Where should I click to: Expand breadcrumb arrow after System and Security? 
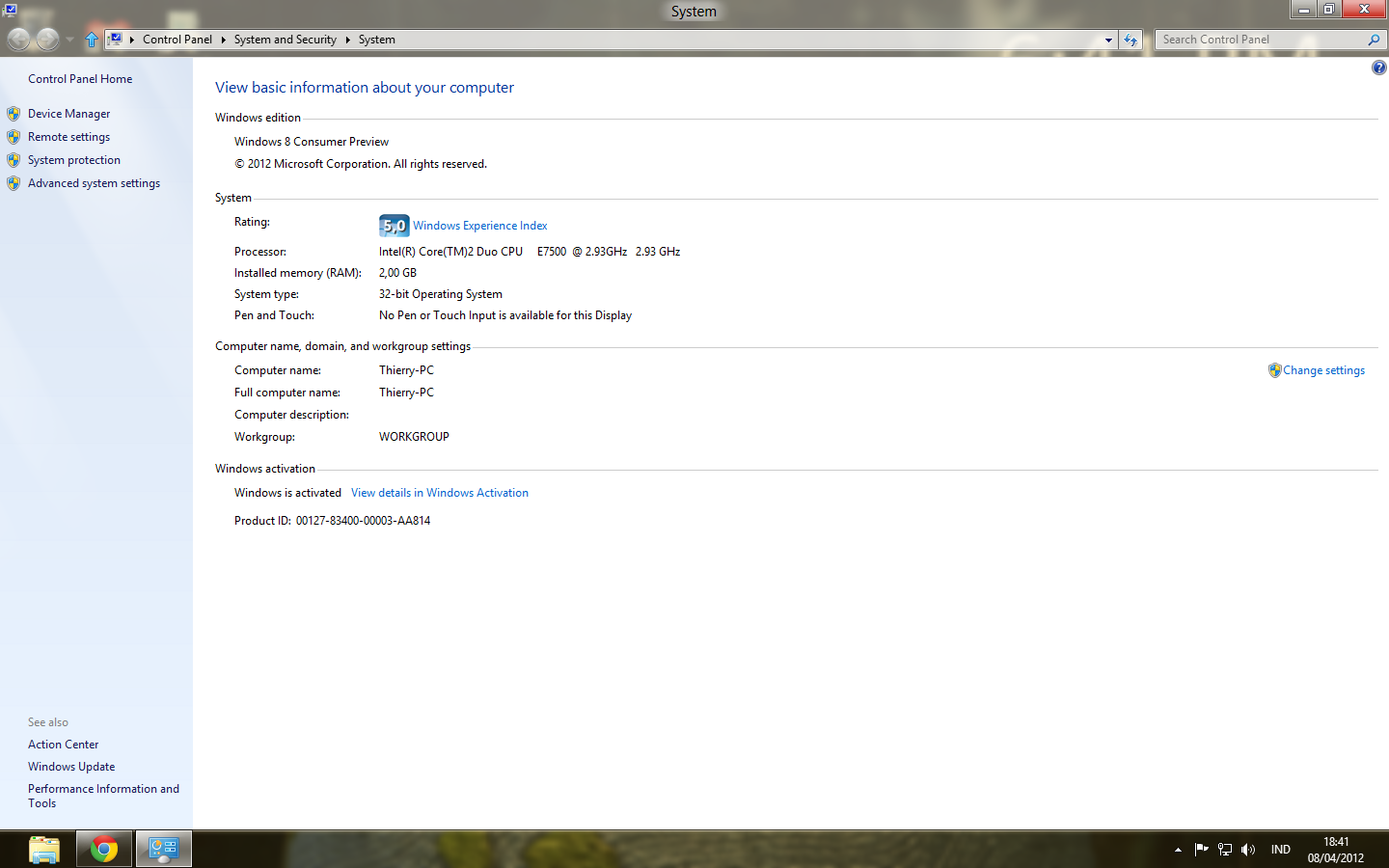[x=347, y=40]
